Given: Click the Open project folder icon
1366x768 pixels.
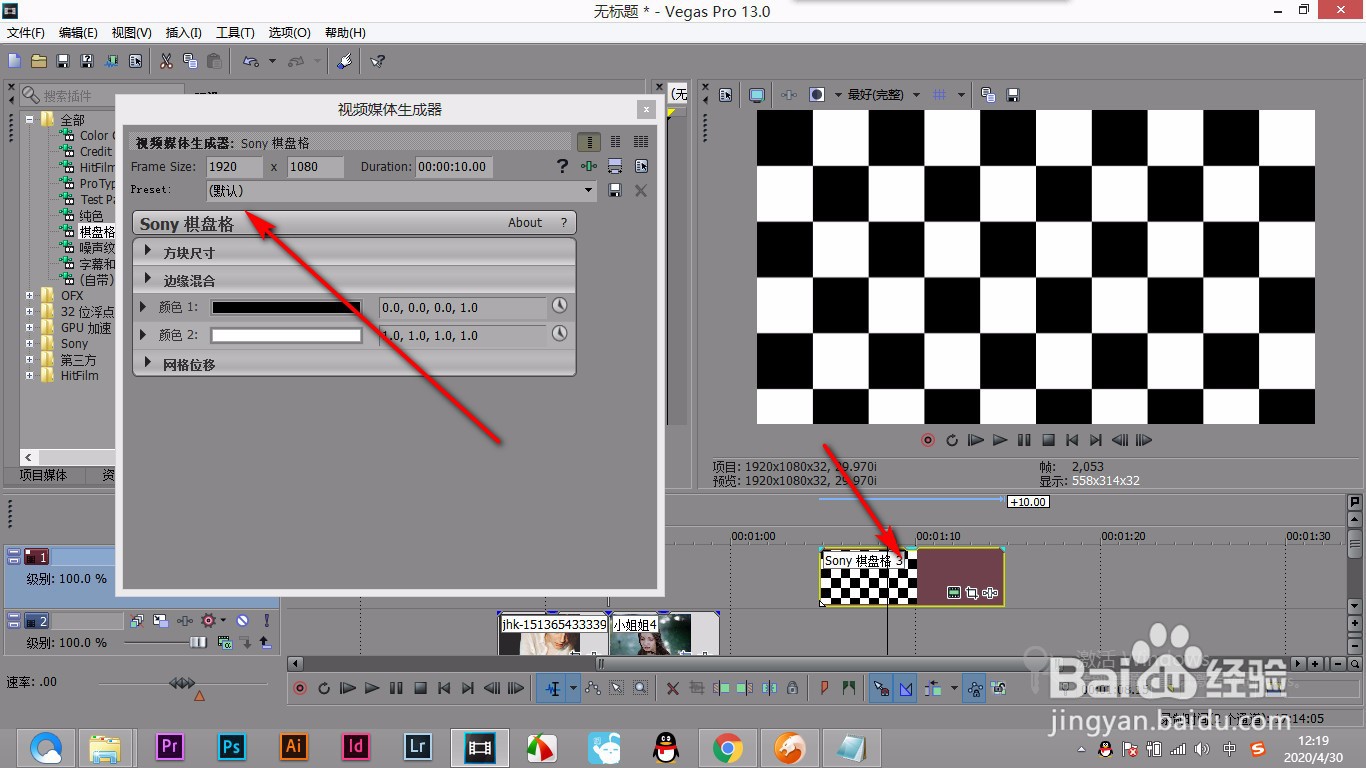Looking at the screenshot, I should point(38,61).
